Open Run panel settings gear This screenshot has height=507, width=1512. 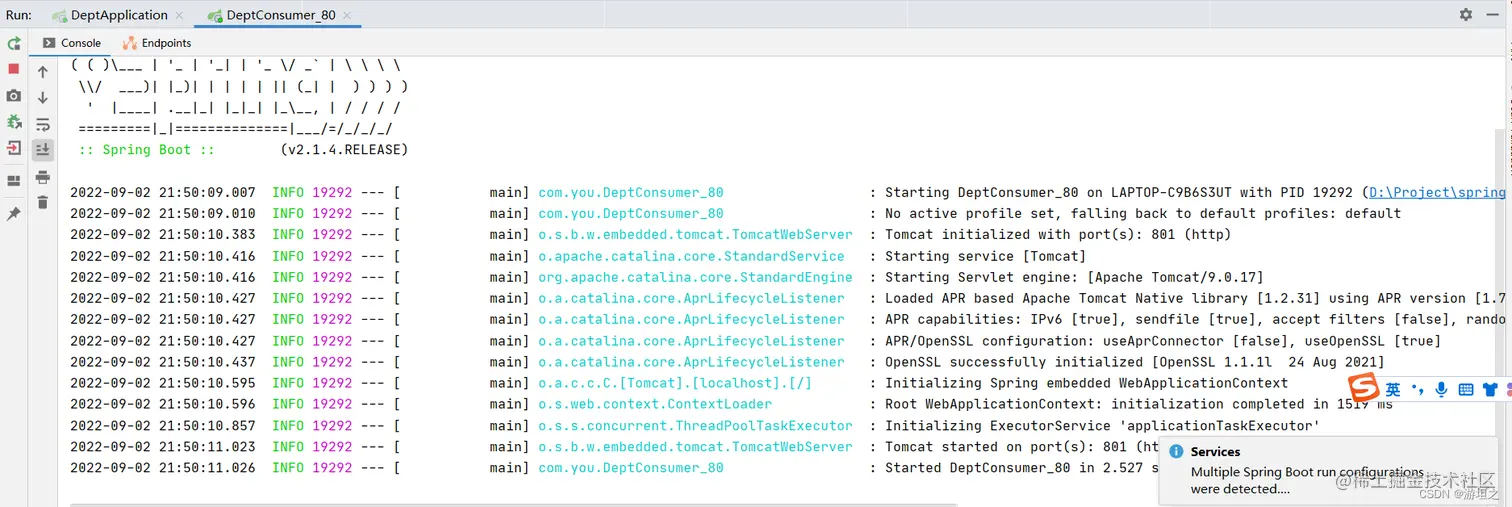(1466, 15)
